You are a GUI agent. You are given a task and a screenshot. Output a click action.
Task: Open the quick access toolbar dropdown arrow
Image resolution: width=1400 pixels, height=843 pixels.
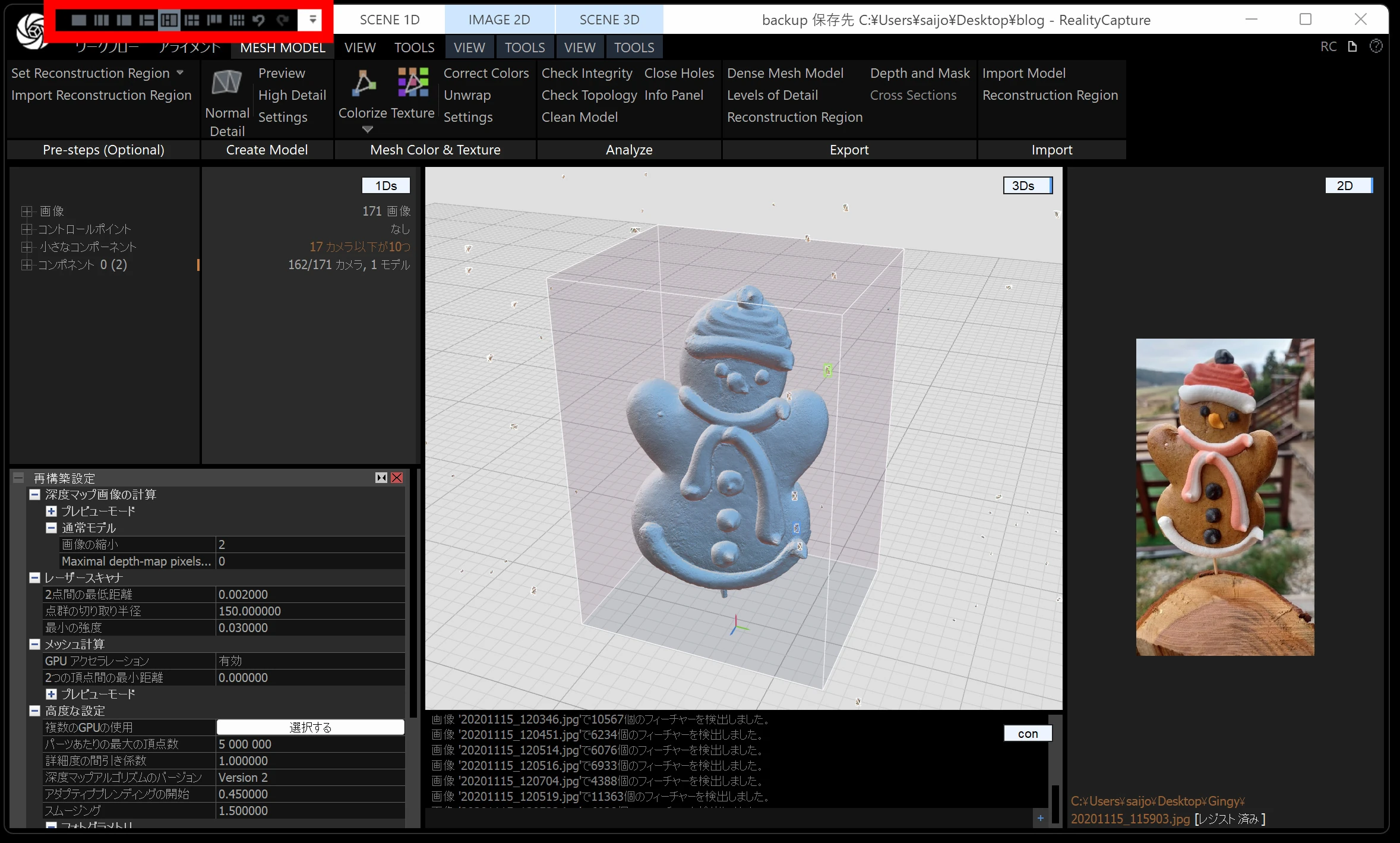(312, 20)
